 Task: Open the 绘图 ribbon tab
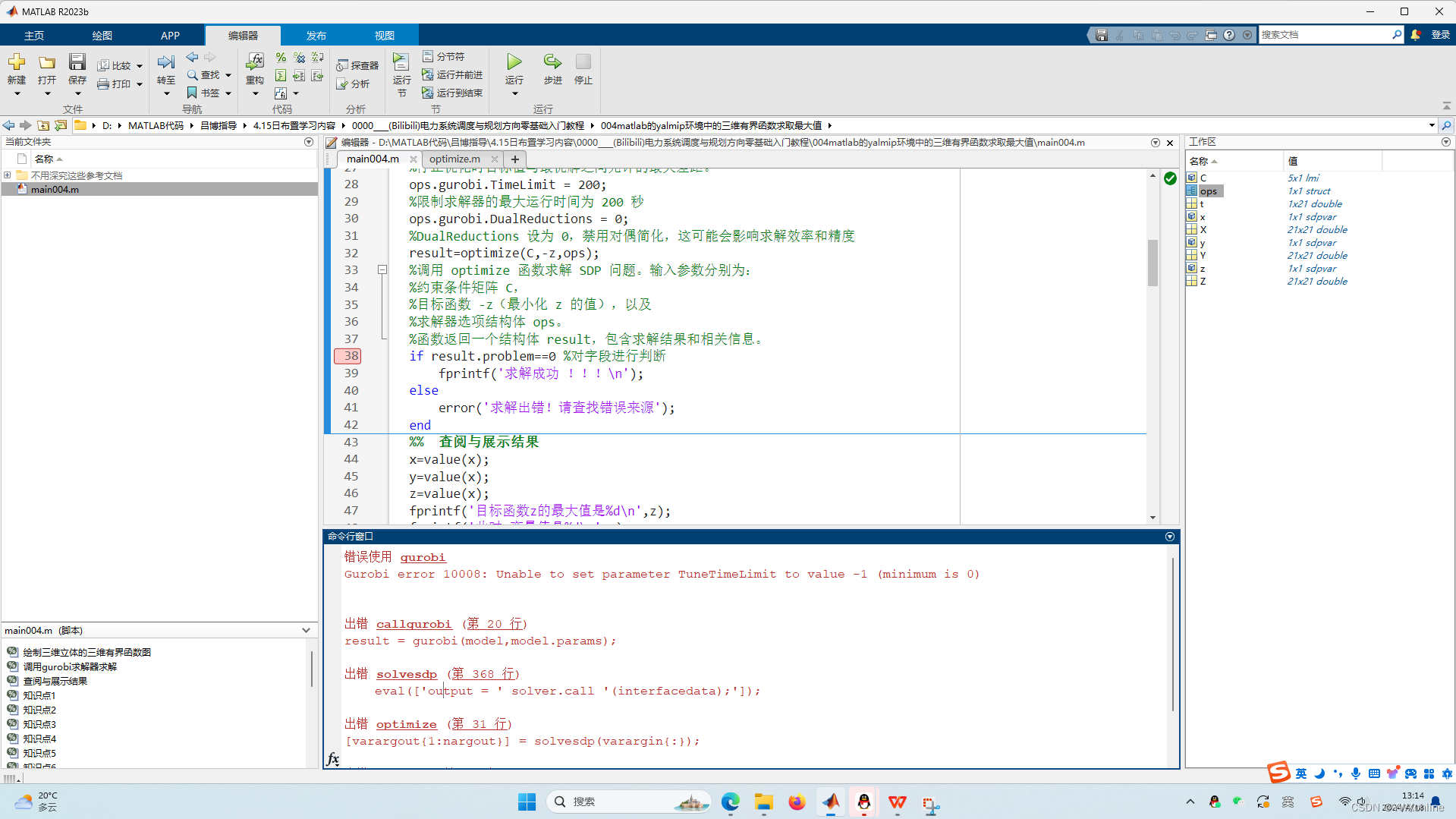[101, 34]
